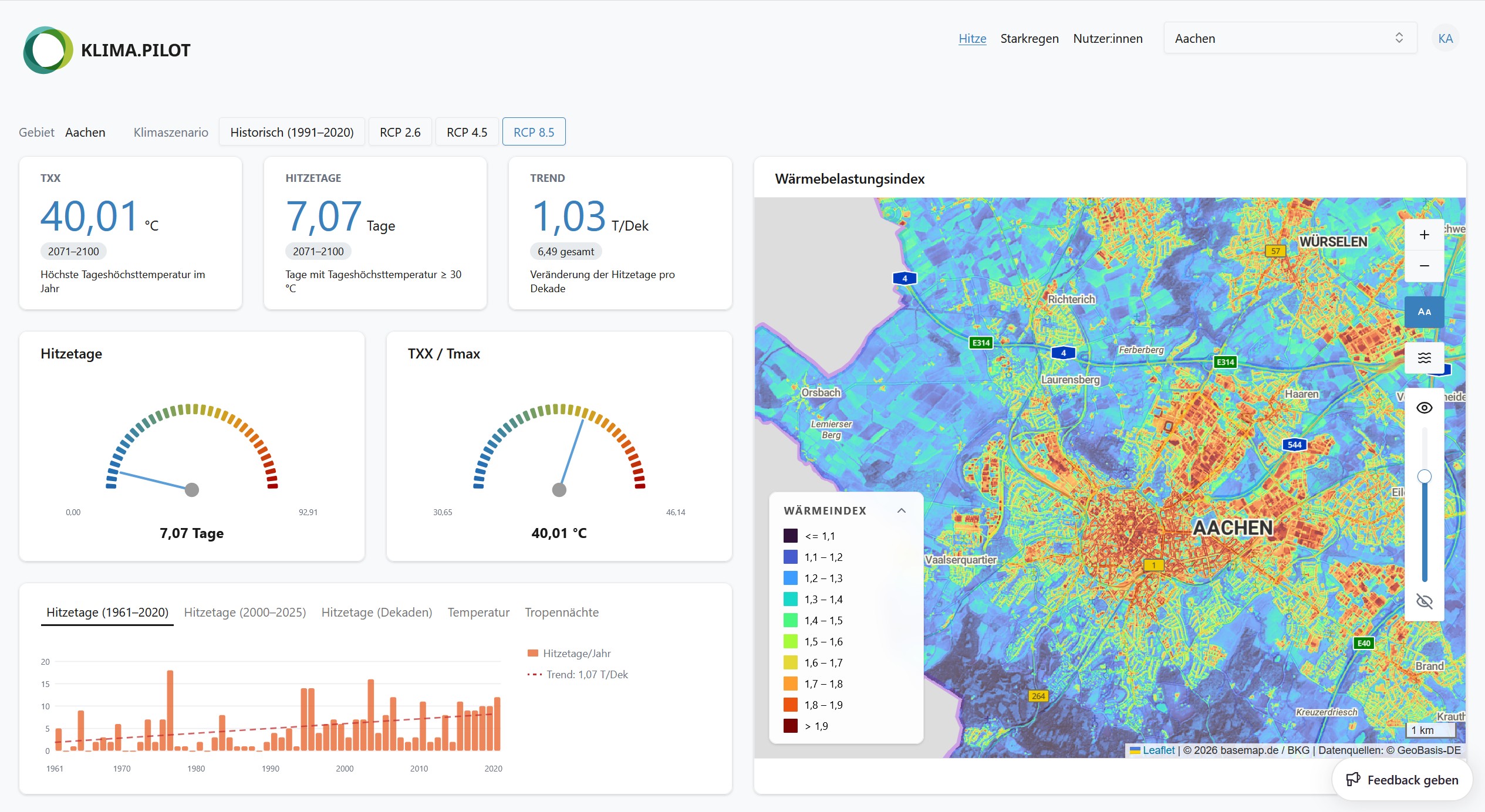This screenshot has width=1485, height=812.
Task: Click the overlay opacity slider handle
Action: click(1424, 476)
